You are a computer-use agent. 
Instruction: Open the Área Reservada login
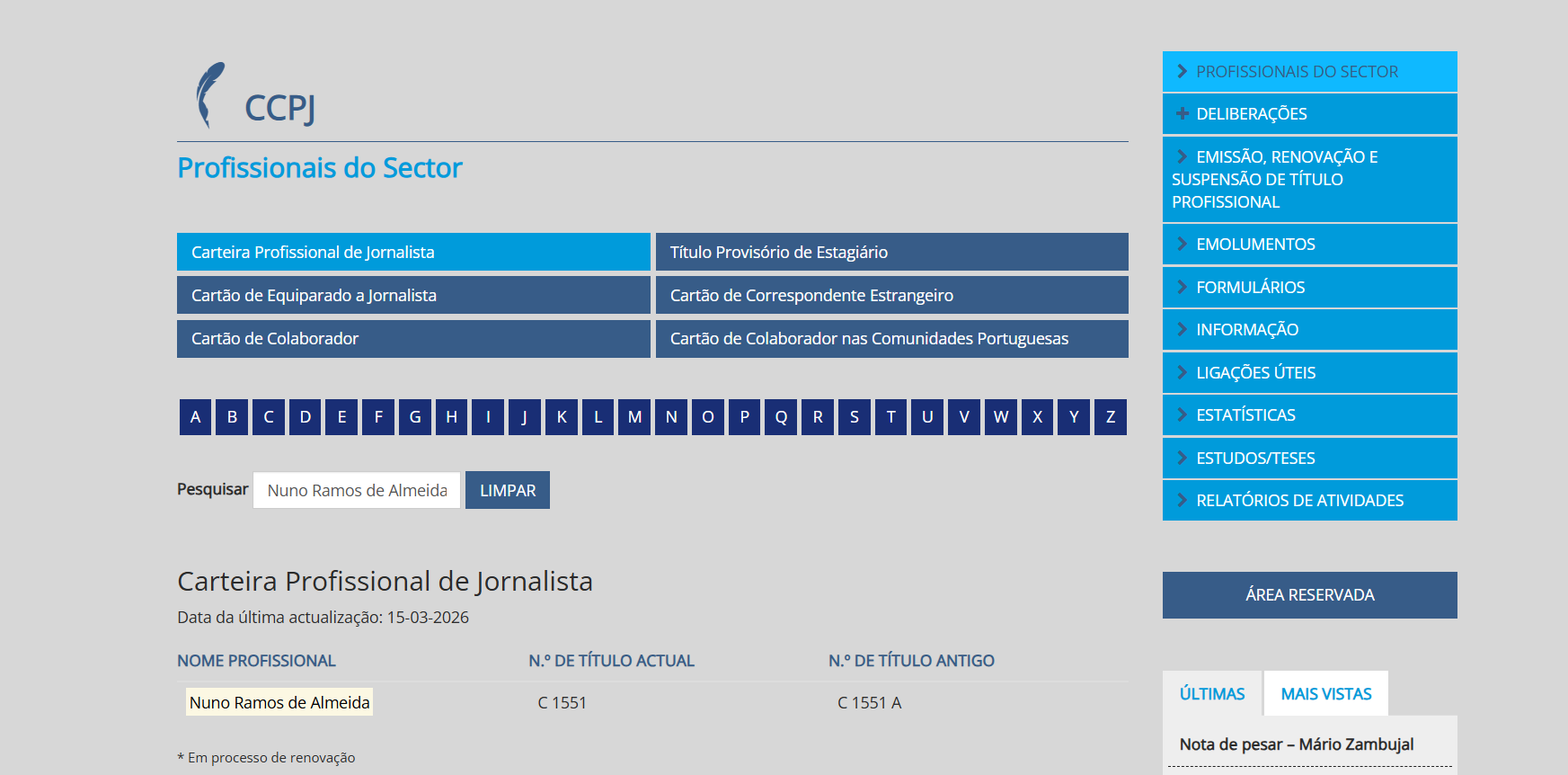pyautogui.click(x=1309, y=595)
